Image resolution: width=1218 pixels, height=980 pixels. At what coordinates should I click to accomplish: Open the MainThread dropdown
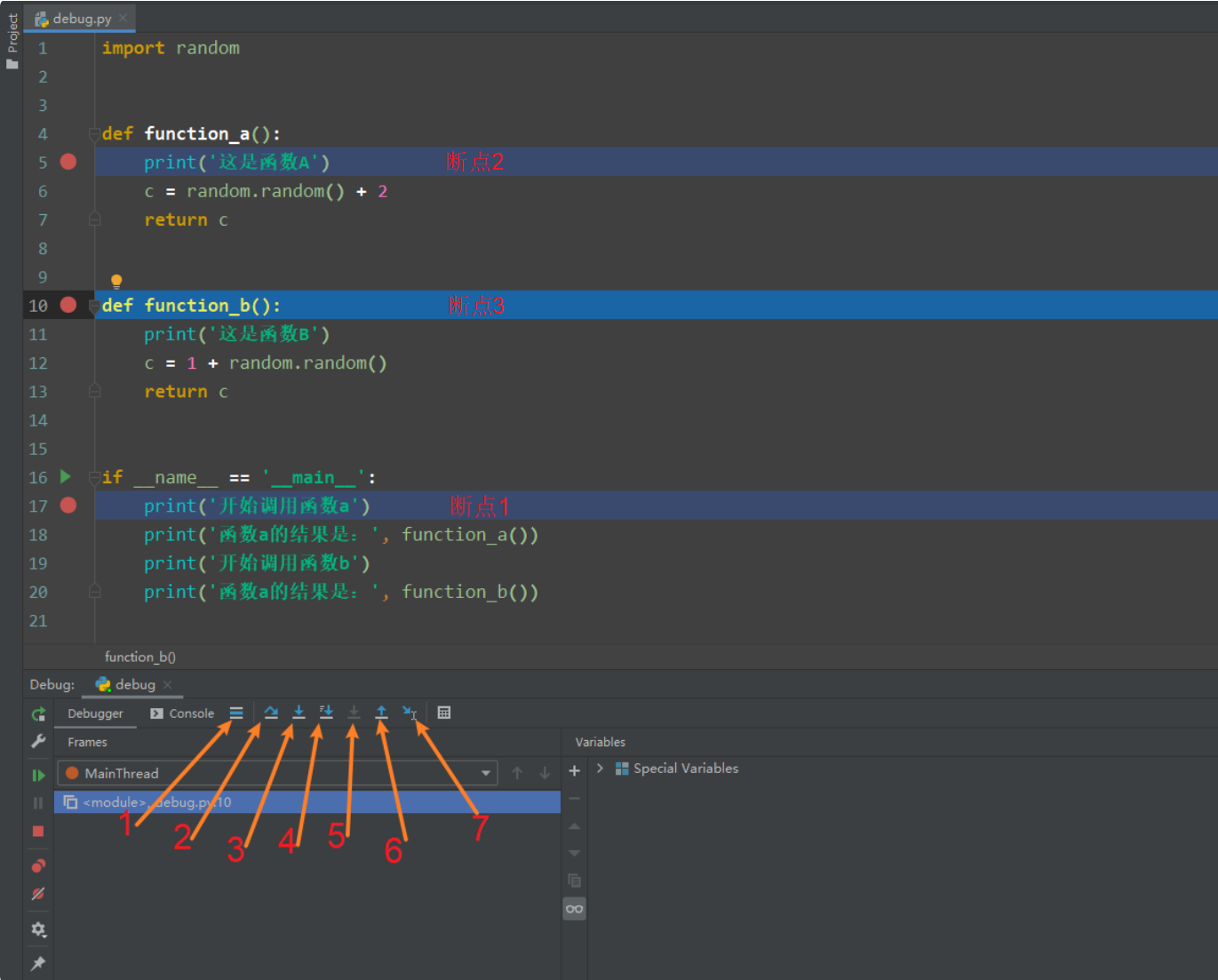(277, 773)
